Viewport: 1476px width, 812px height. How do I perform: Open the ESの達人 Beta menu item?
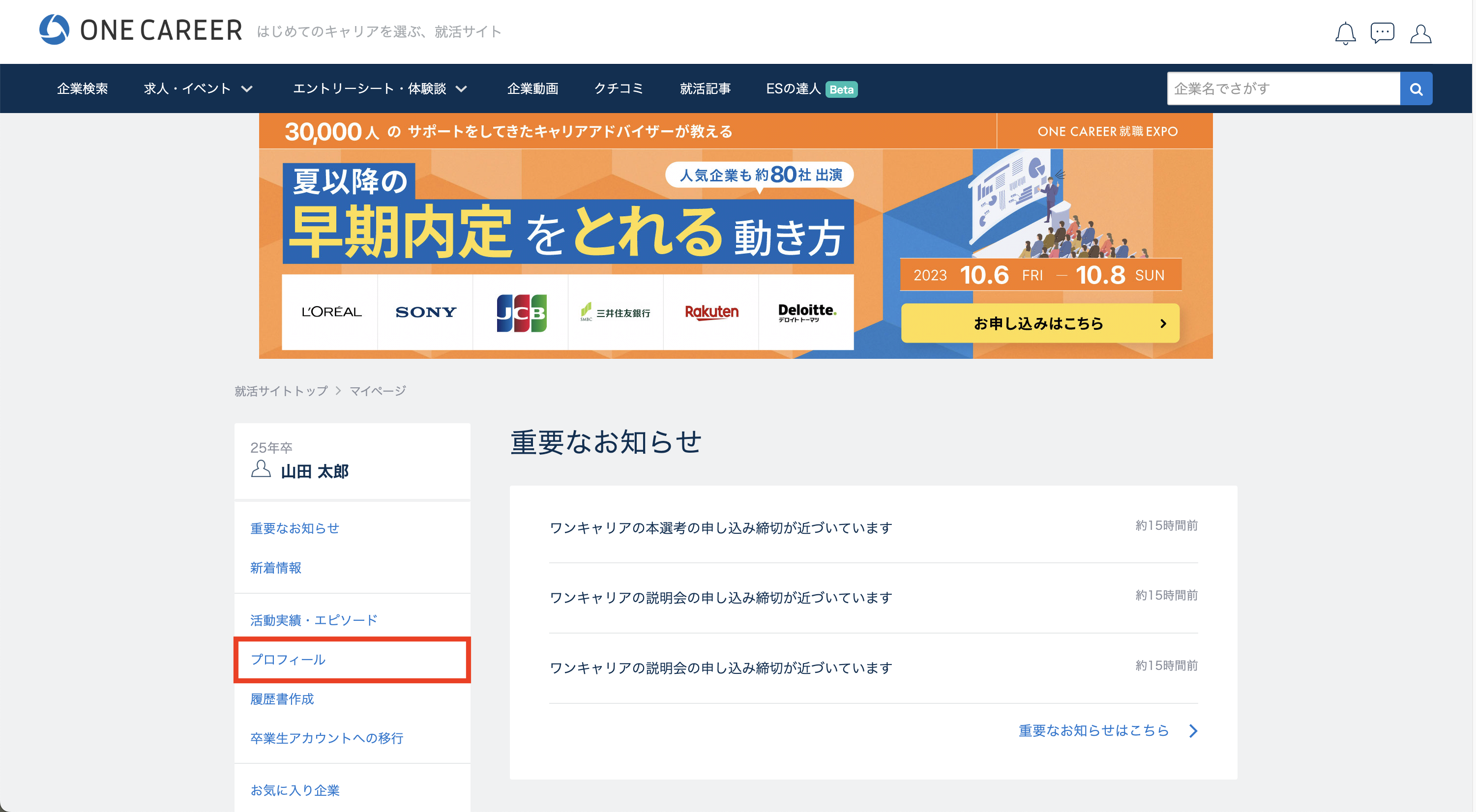click(811, 89)
